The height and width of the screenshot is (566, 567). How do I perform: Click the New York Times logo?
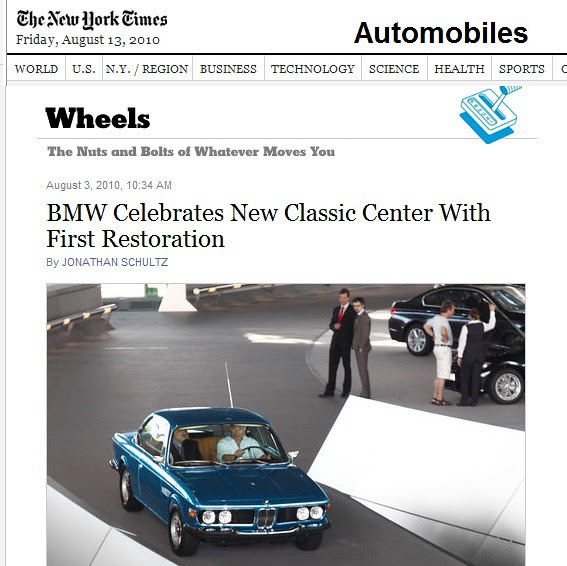(x=92, y=20)
